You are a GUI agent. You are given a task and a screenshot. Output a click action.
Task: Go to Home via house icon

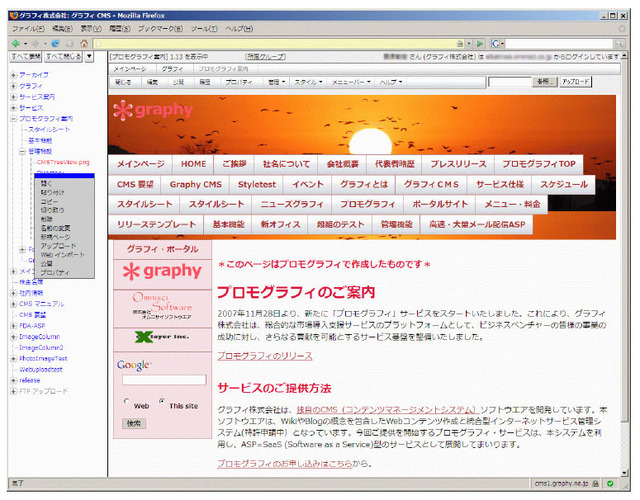click(x=84, y=43)
